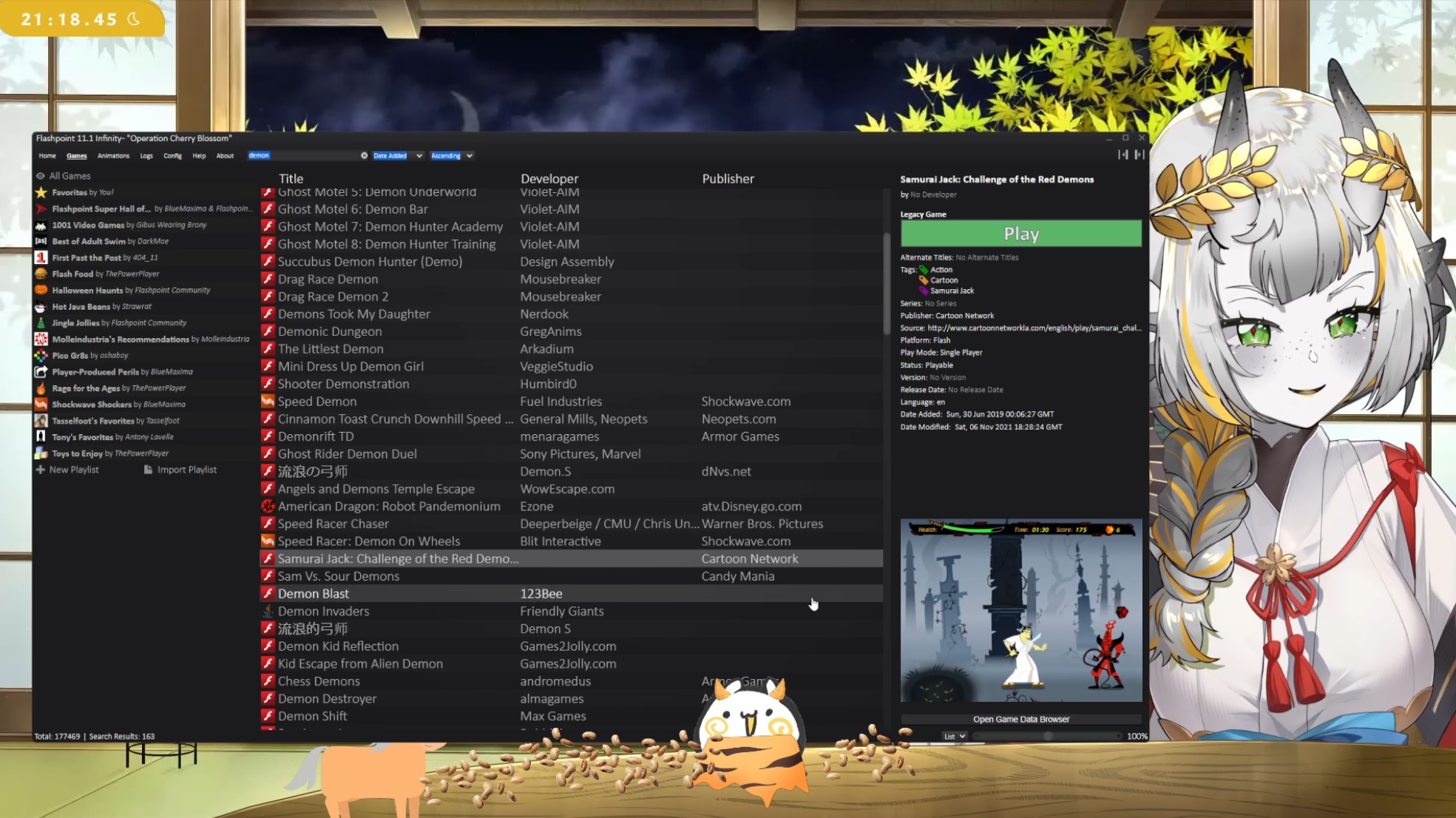The width and height of the screenshot is (1456, 818).
Task: Toggle the left sidebar visibility icon
Action: click(x=1123, y=155)
